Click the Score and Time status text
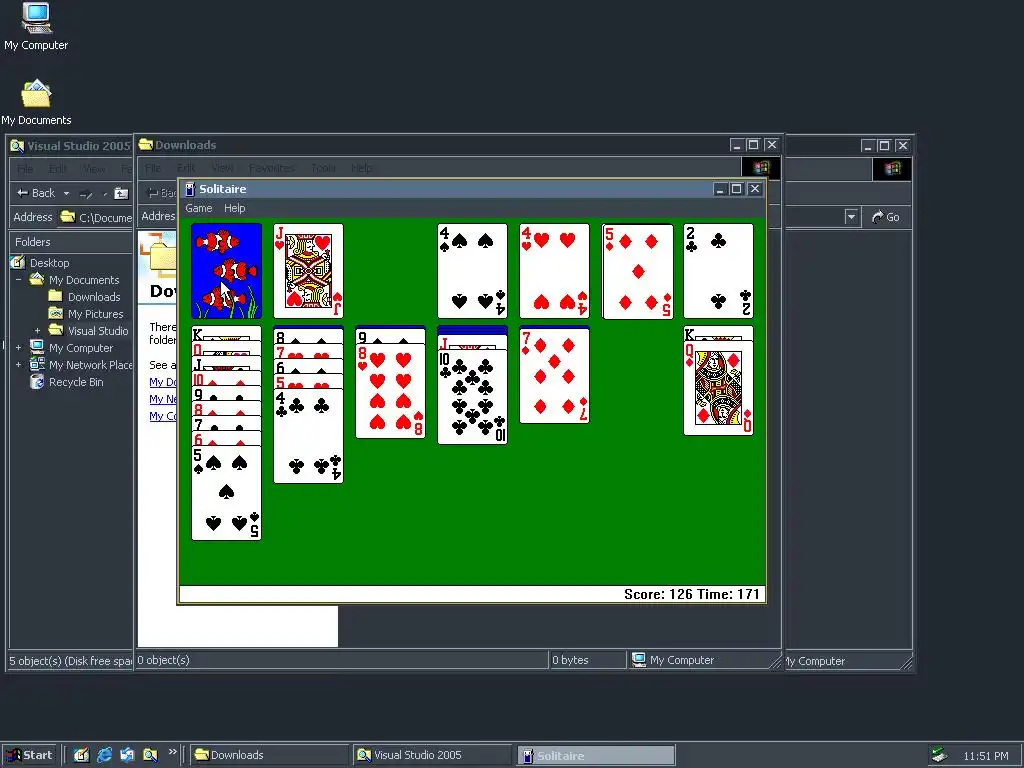 pyautogui.click(x=692, y=594)
